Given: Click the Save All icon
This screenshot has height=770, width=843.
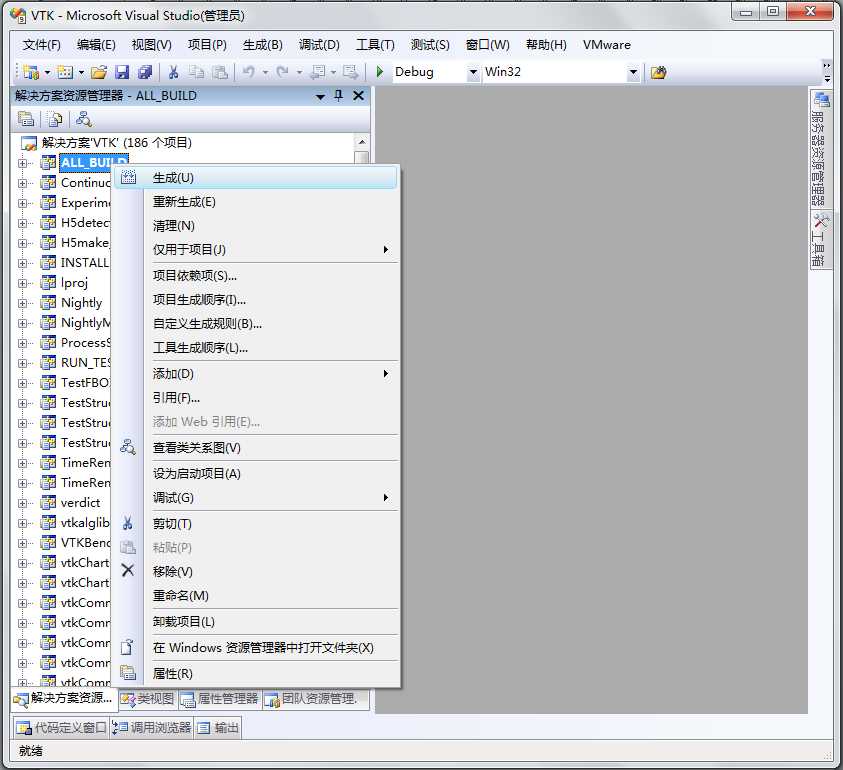Looking at the screenshot, I should point(145,72).
